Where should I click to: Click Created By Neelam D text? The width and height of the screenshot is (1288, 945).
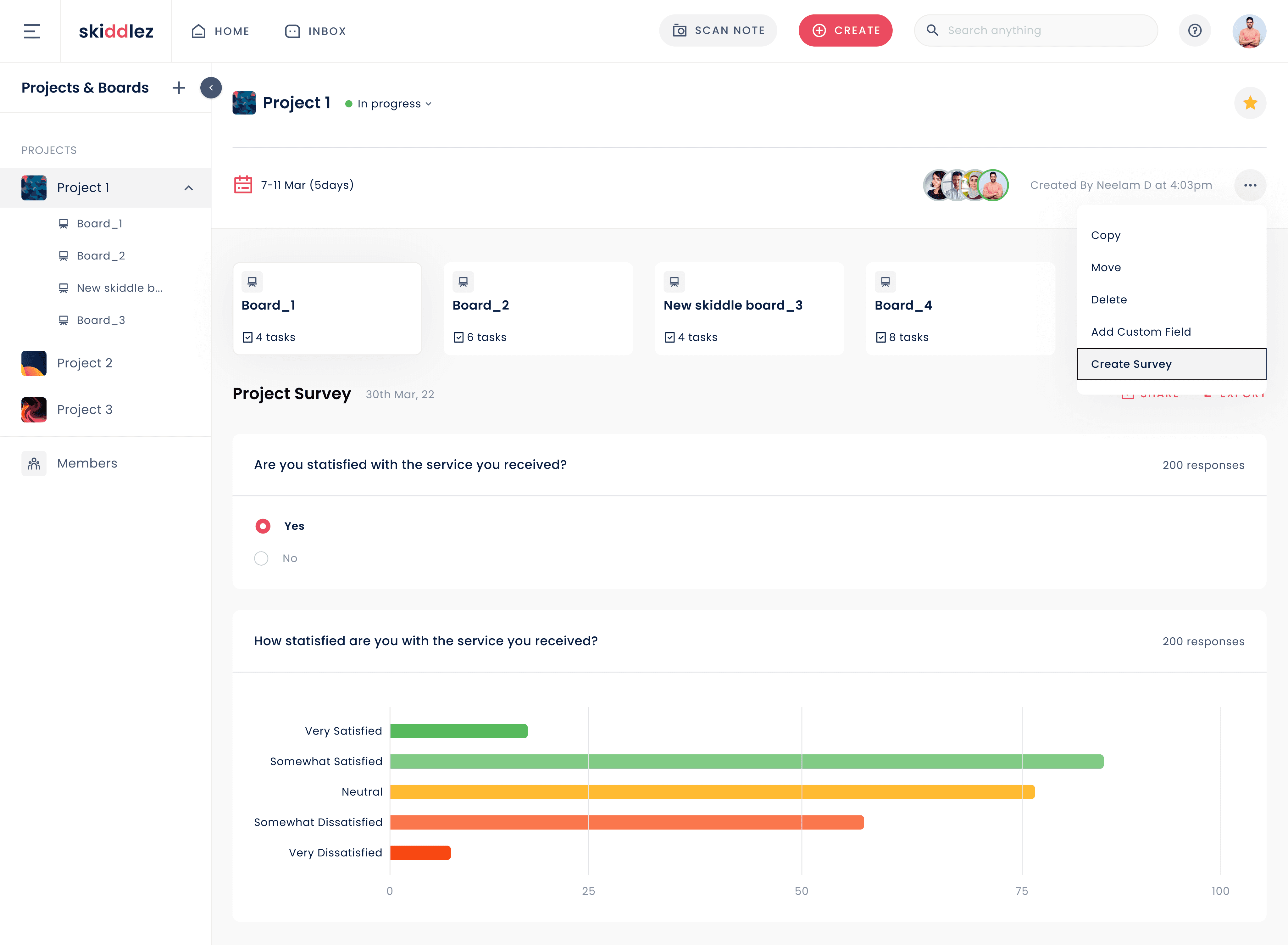[1121, 185]
